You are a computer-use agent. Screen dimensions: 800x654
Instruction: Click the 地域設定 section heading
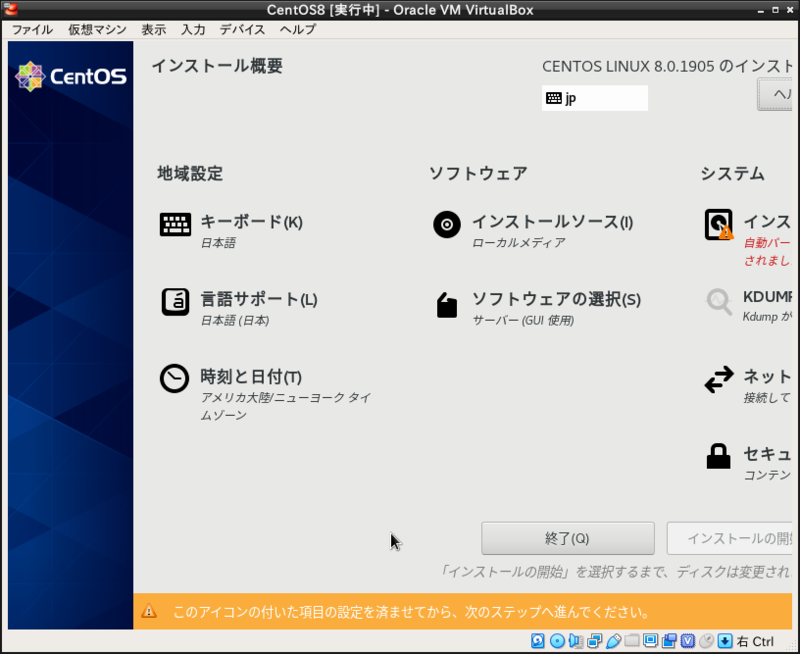(190, 173)
